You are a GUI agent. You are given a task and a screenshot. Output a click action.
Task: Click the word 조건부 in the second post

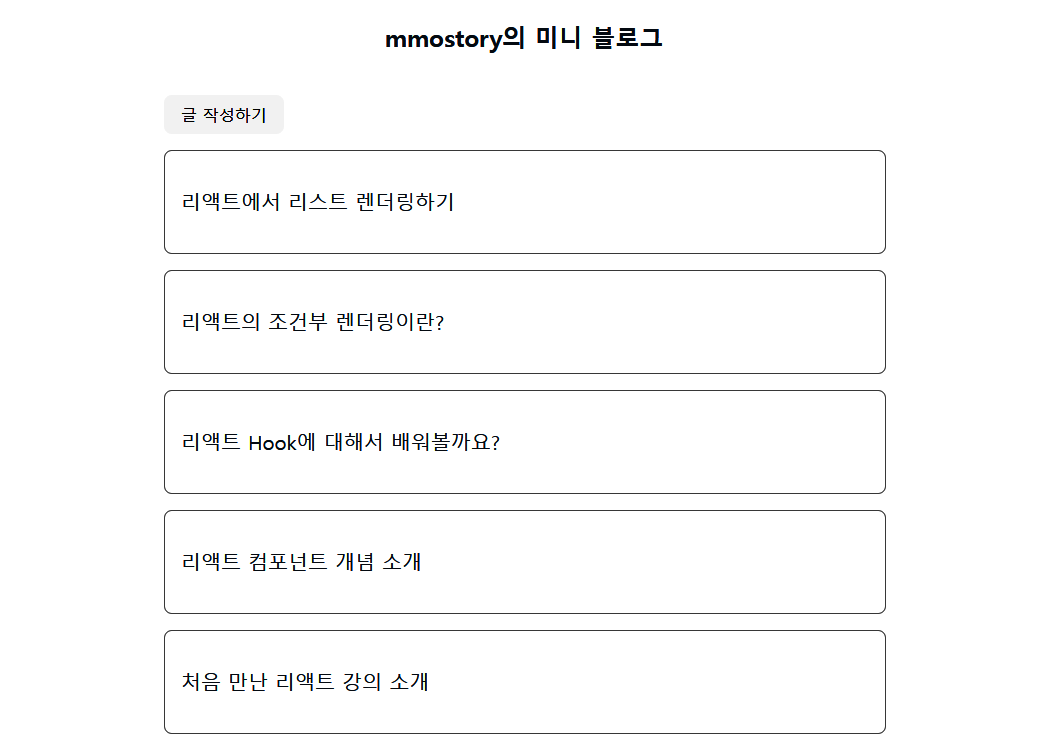pyautogui.click(x=296, y=322)
